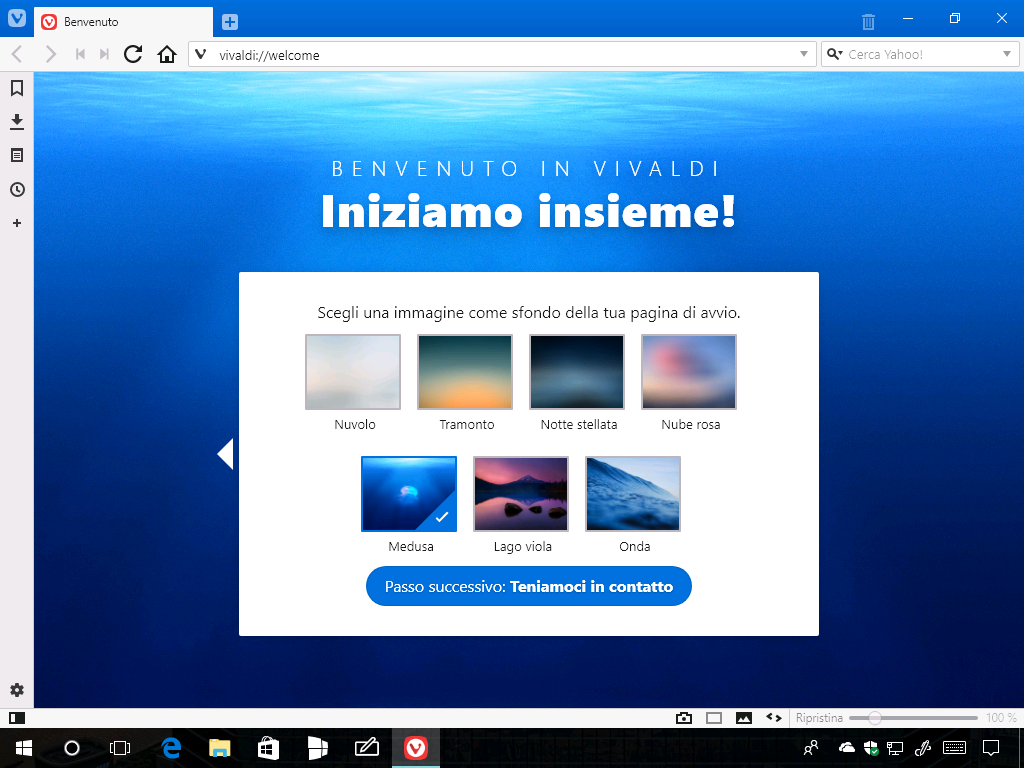Open Task View on taskbar
The width and height of the screenshot is (1024, 768).
(120, 748)
